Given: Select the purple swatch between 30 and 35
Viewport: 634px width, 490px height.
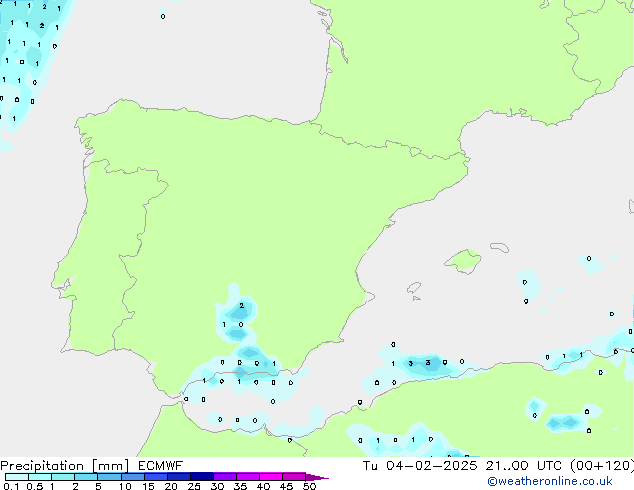Looking at the screenshot, I should point(225,477).
